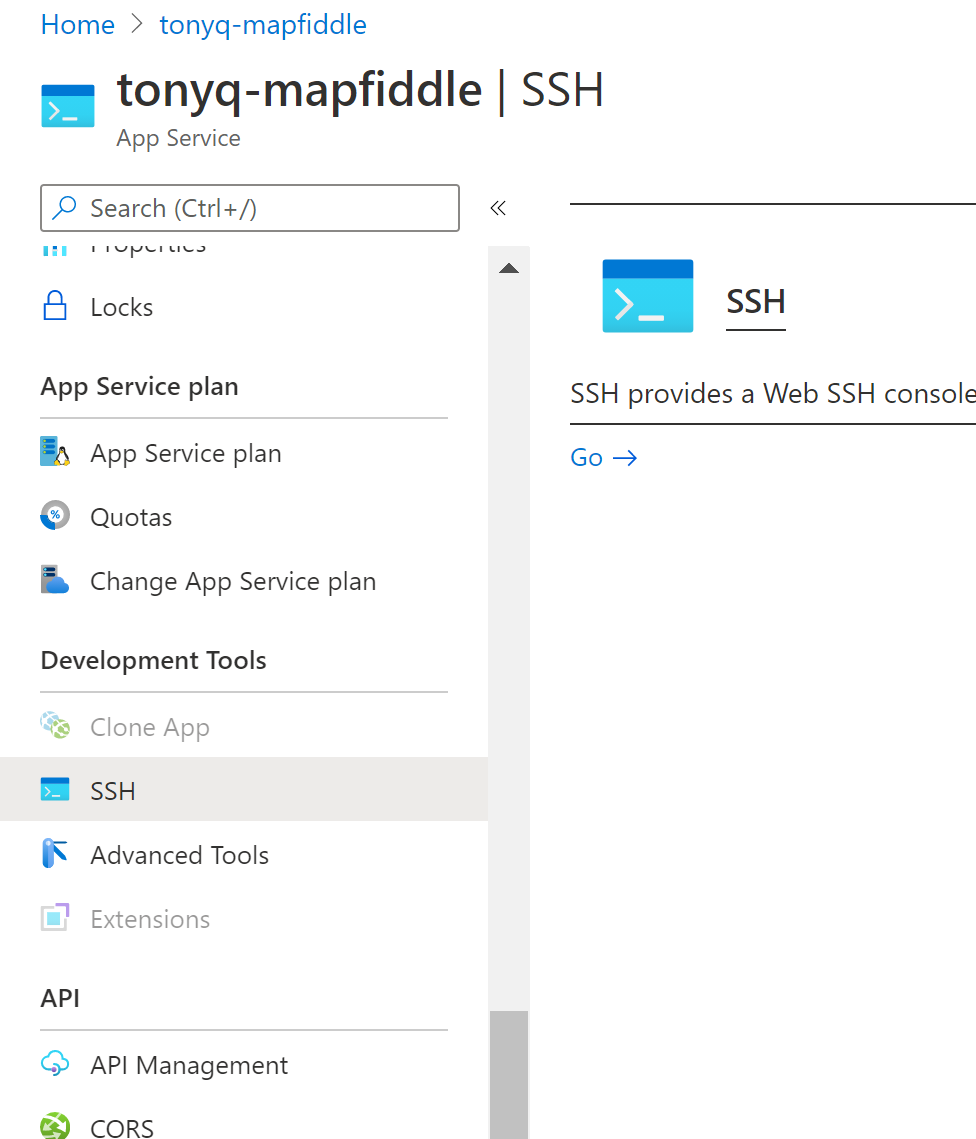Click the 'App Service' subtitle under title
Image resolution: width=976 pixels, height=1139 pixels.
(x=179, y=138)
